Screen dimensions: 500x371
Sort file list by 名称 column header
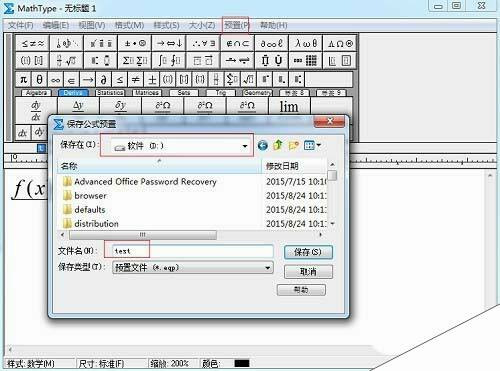(159, 166)
